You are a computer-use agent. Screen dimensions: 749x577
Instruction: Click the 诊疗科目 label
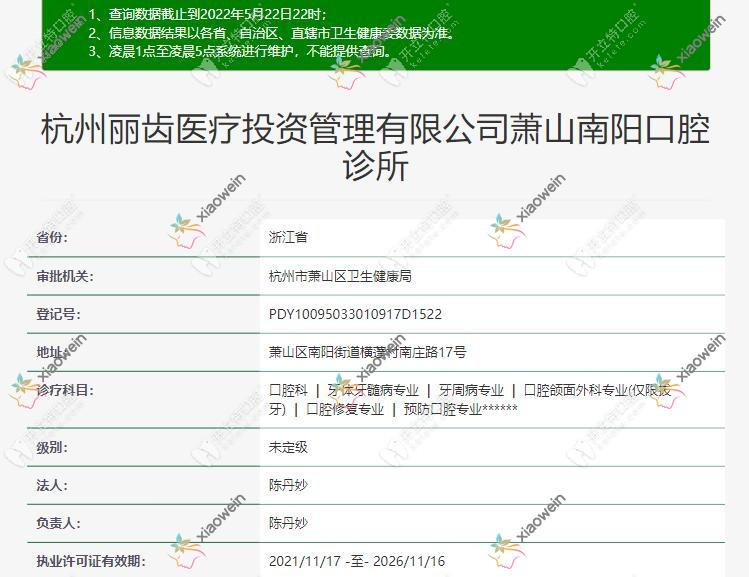65,390
